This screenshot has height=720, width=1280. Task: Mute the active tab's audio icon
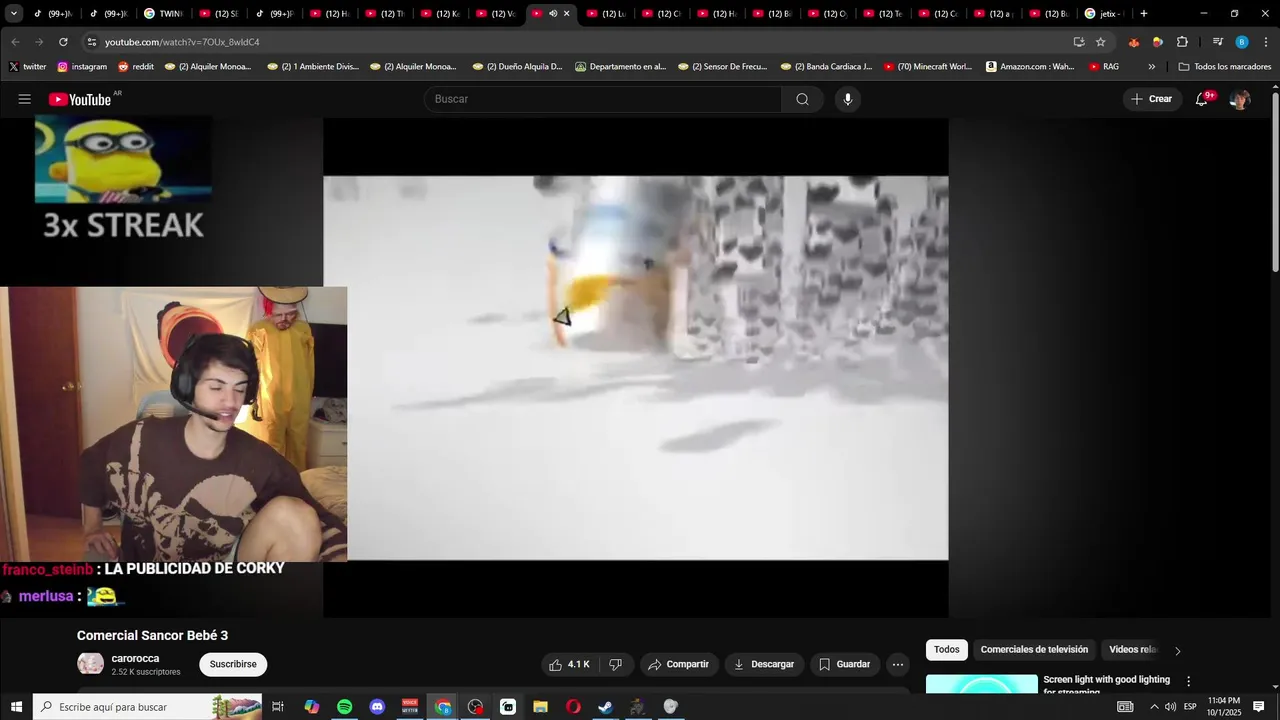click(552, 14)
